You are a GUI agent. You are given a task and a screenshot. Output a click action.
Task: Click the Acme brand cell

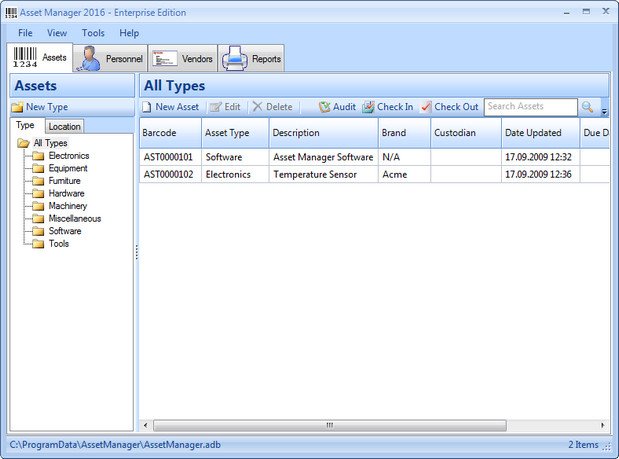pos(404,174)
